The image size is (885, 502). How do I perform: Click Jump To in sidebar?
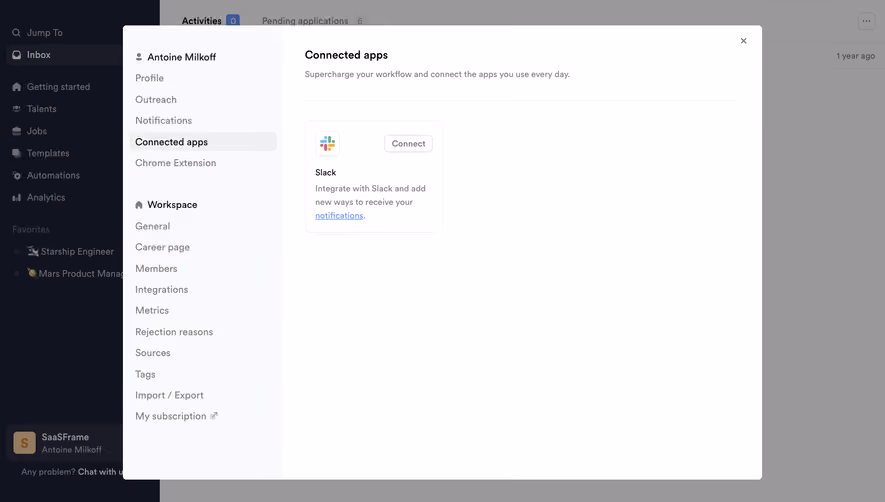click(45, 33)
